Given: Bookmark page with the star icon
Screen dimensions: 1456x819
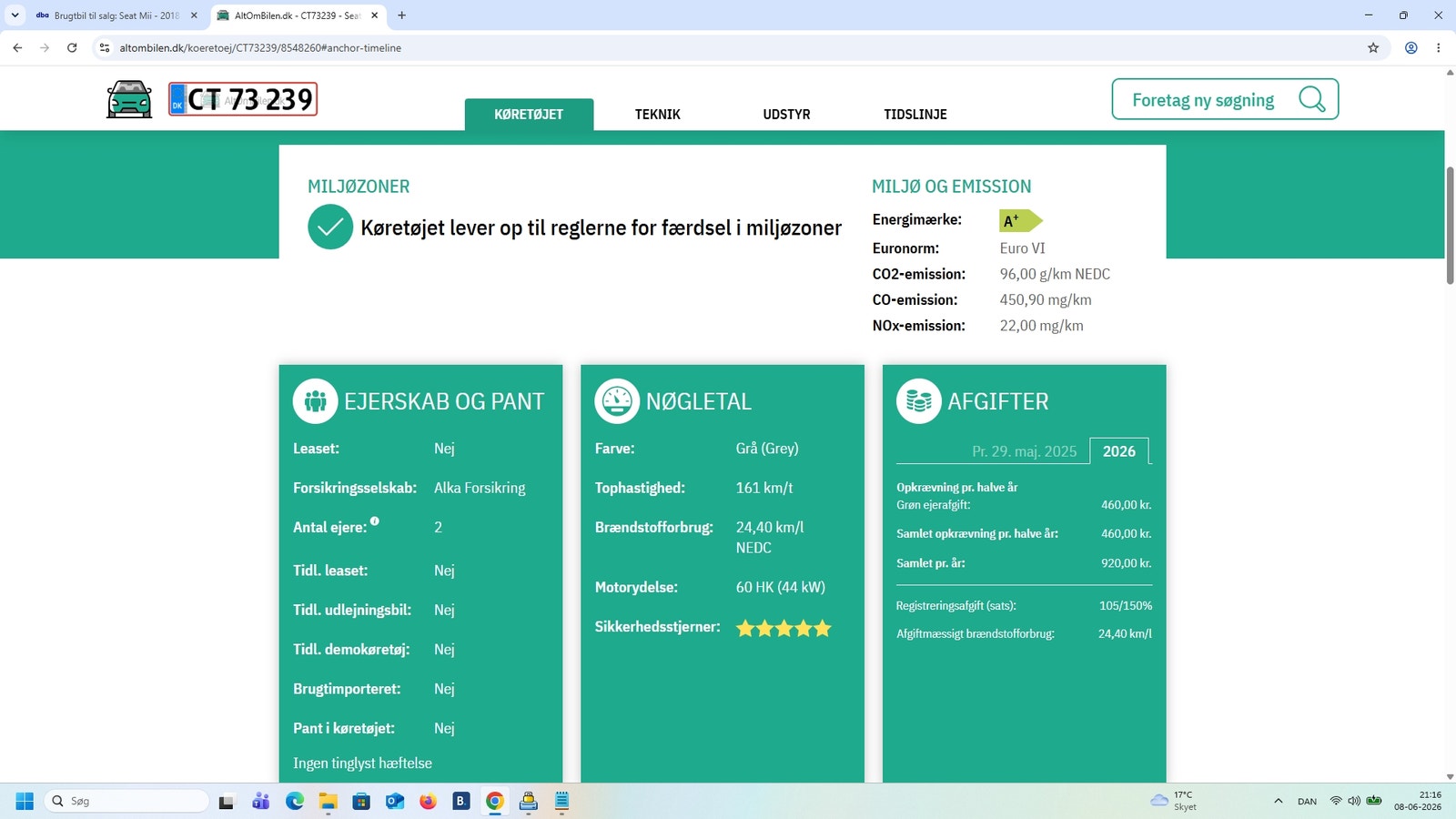Looking at the screenshot, I should coord(1373,48).
